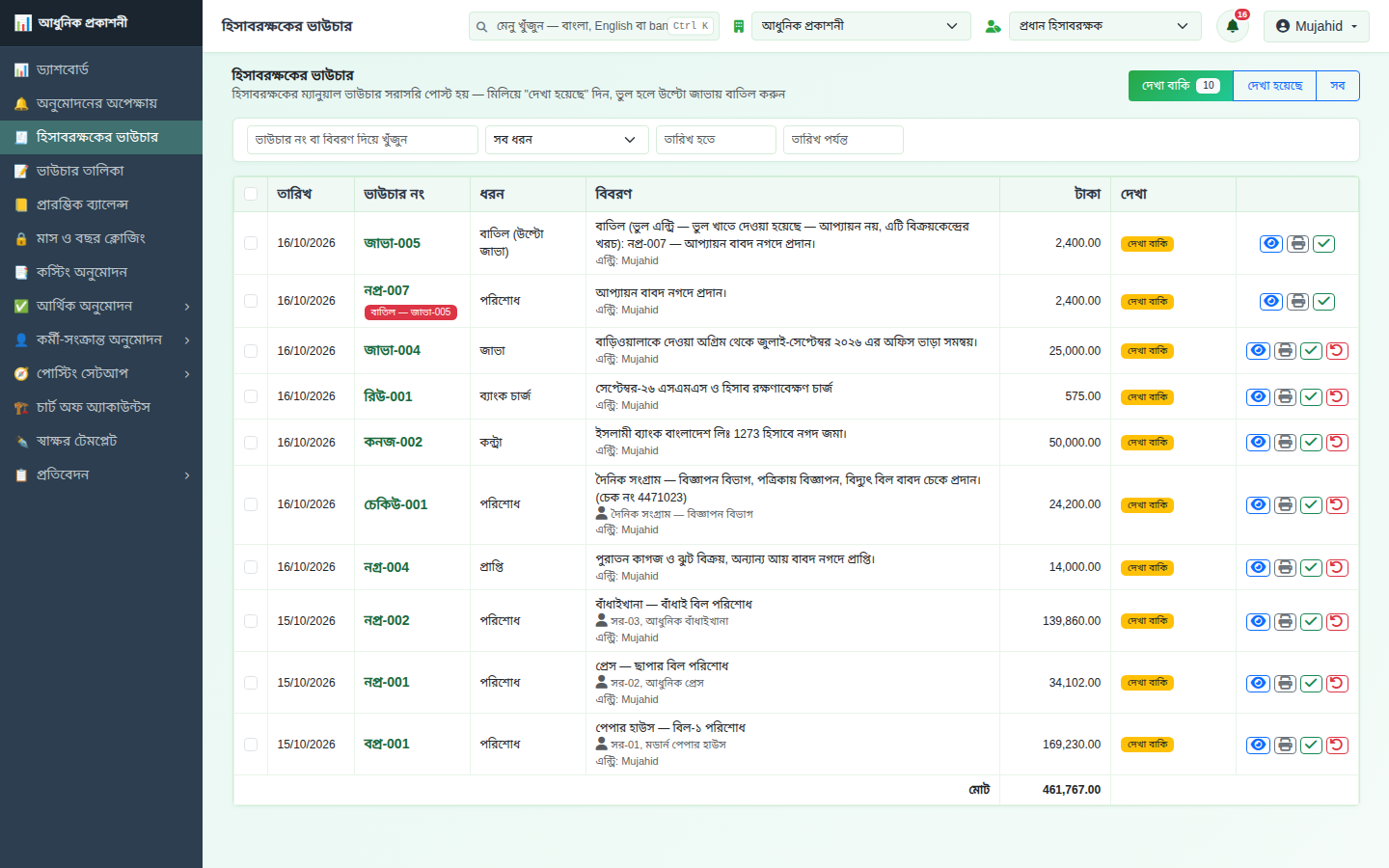Click the green checkmark icon for জাভা-004

pyautogui.click(x=1311, y=351)
